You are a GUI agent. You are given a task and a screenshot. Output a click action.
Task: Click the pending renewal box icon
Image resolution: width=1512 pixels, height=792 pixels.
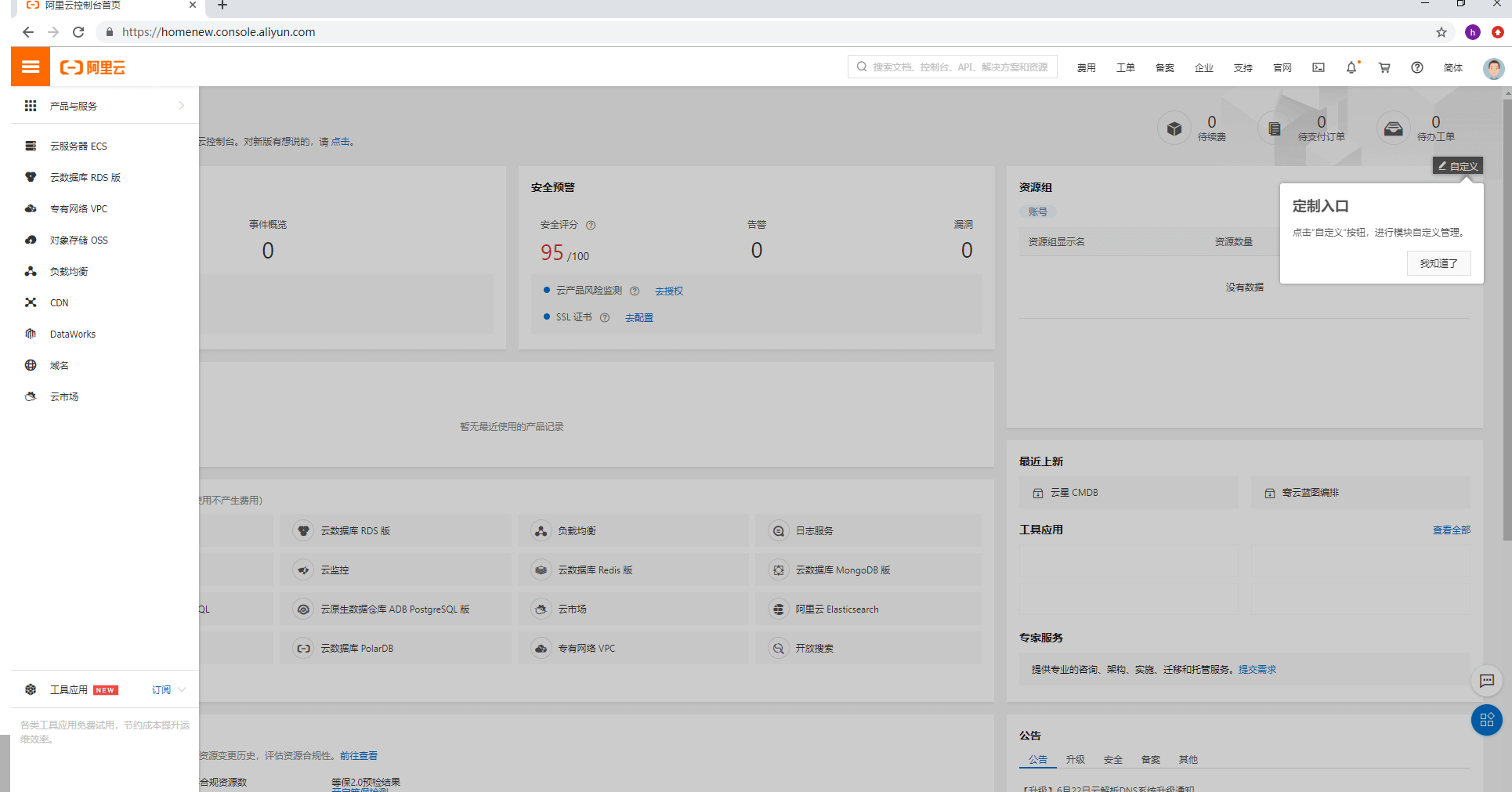point(1174,128)
